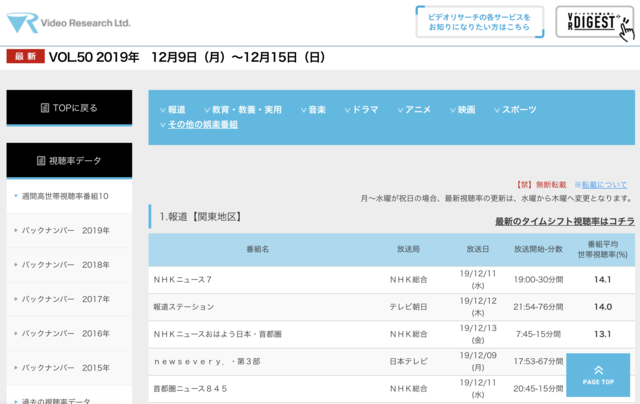
Task: Select NHKニュースおはよう日本・首都圏 row text
Action: pyautogui.click(x=218, y=334)
